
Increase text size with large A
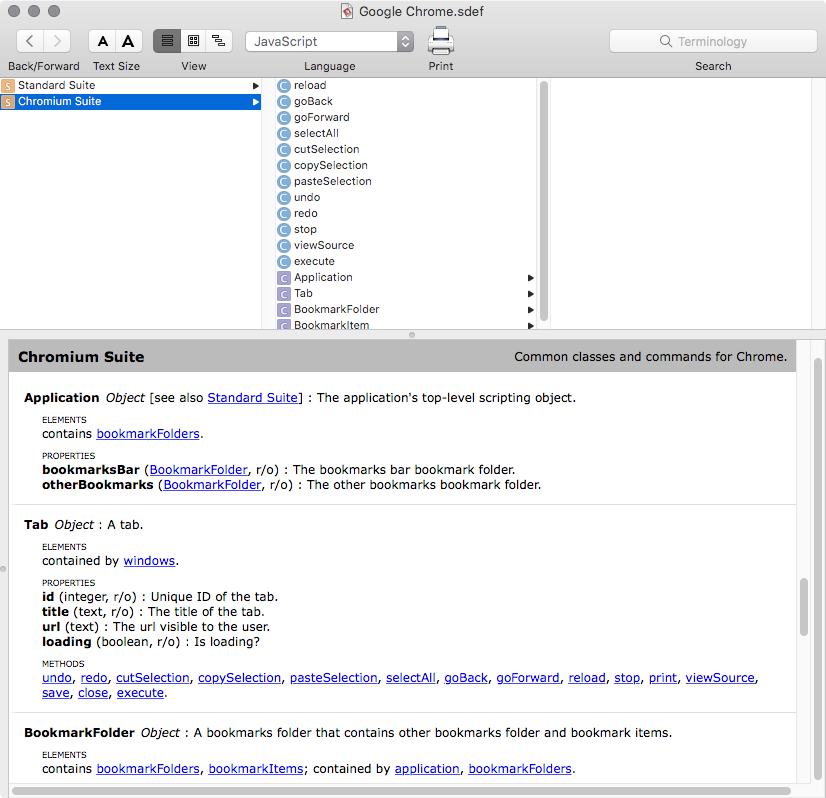pyautogui.click(x=129, y=41)
